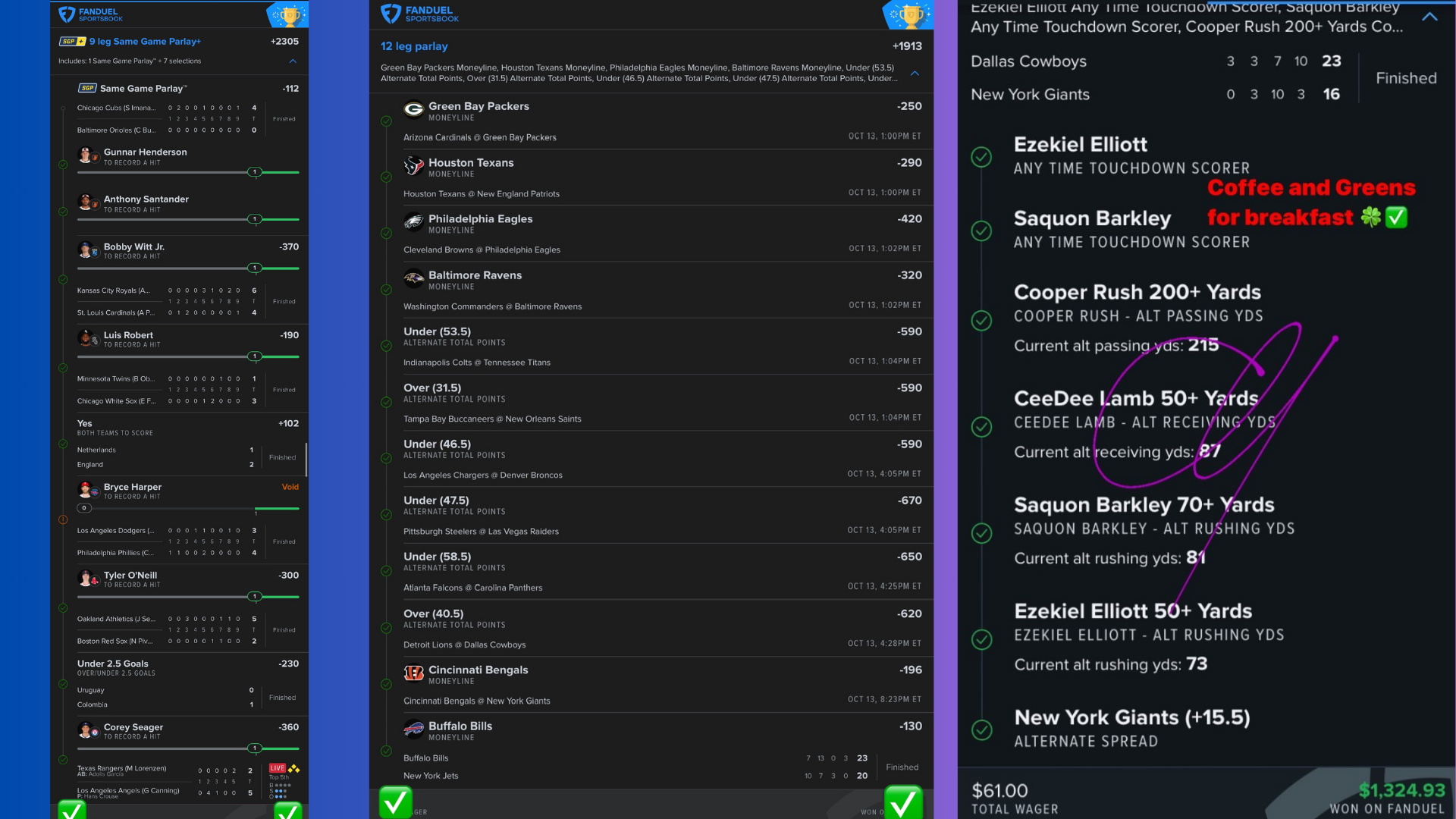Click Buffalo Bills vs New York Jets scoreboard
Viewport: 1456px width, 819px height.
click(x=662, y=767)
